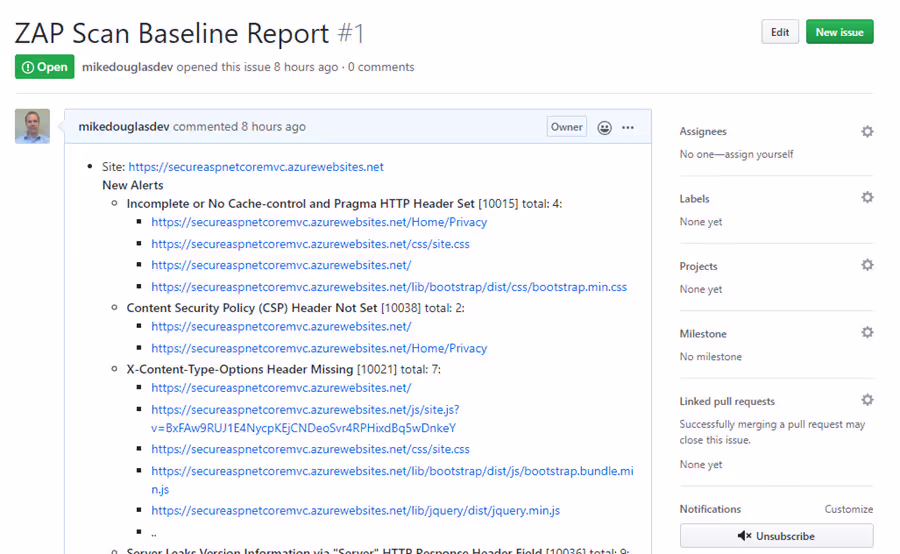Add a reaction with the smiley icon
The width and height of the screenshot is (900, 554).
604,127
